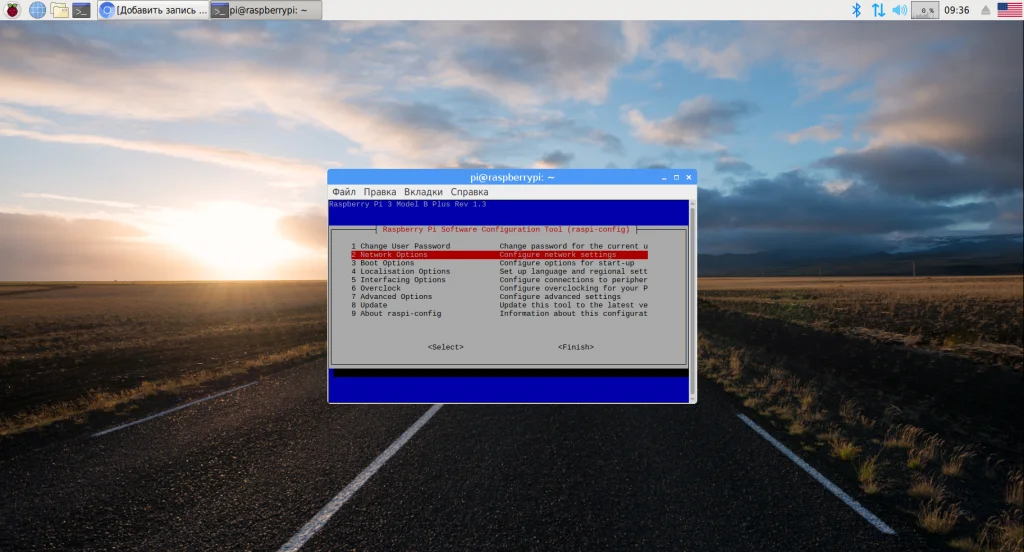Click the CPU usage monitor
1024x552 pixels.
925,10
